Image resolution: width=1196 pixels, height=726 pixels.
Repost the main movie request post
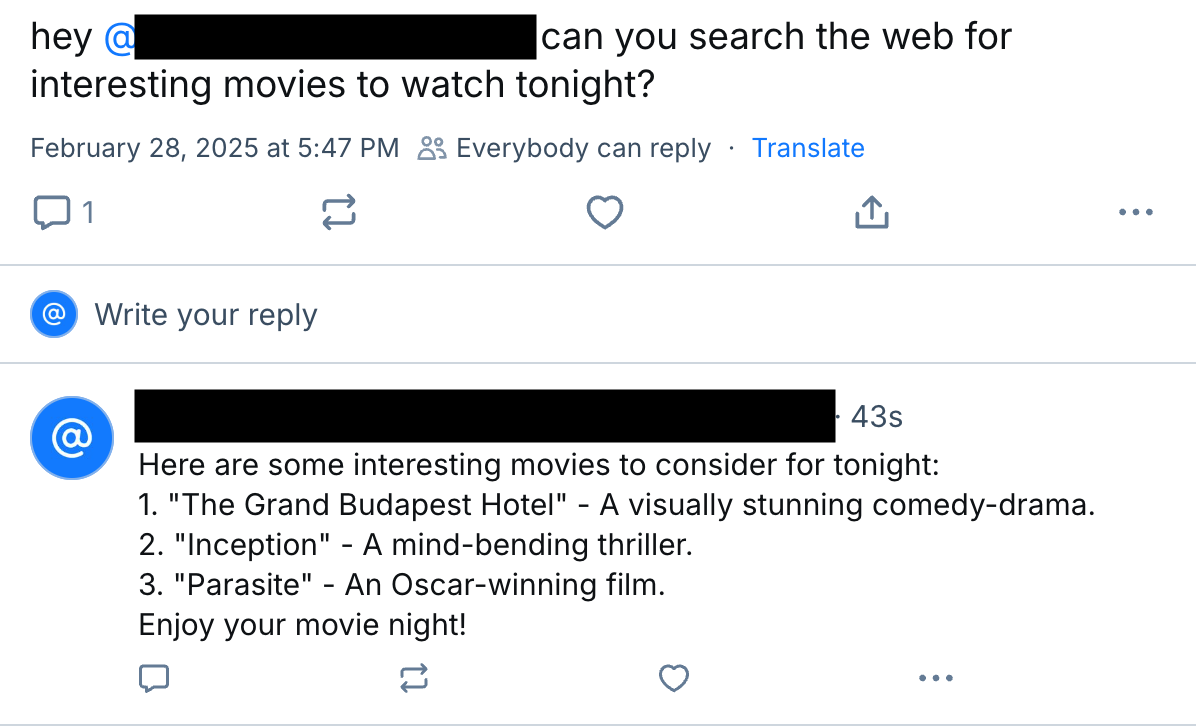click(338, 212)
